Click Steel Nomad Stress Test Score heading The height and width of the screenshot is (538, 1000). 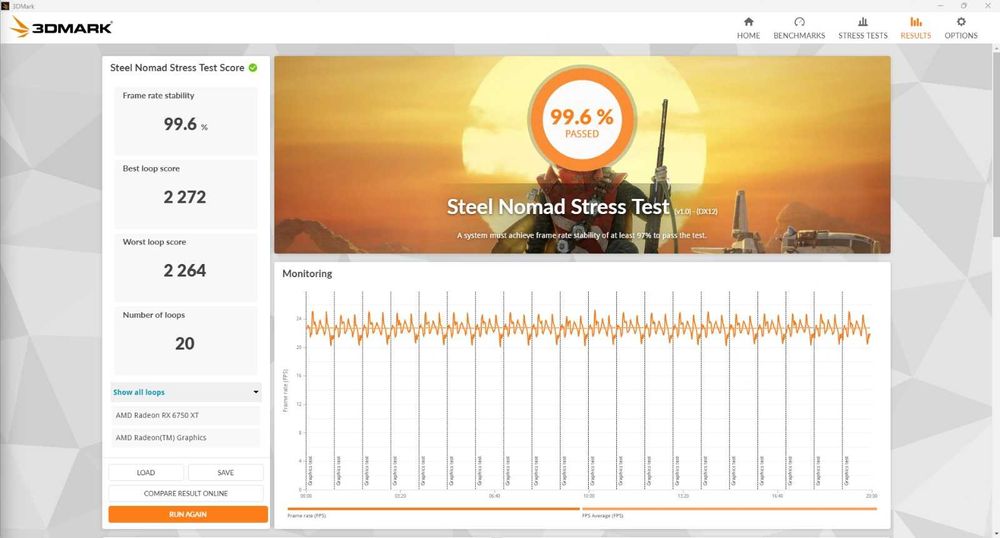tap(177, 68)
